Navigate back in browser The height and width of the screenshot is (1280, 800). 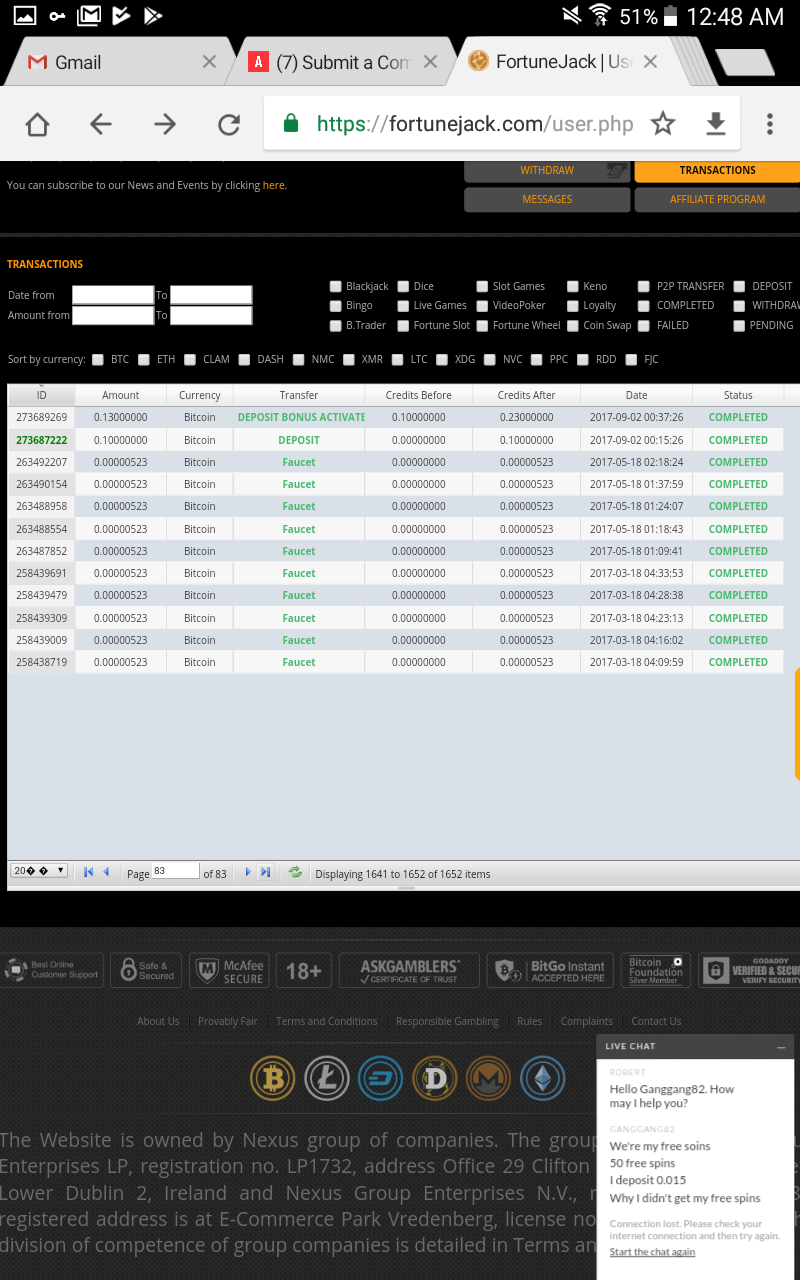pos(101,124)
